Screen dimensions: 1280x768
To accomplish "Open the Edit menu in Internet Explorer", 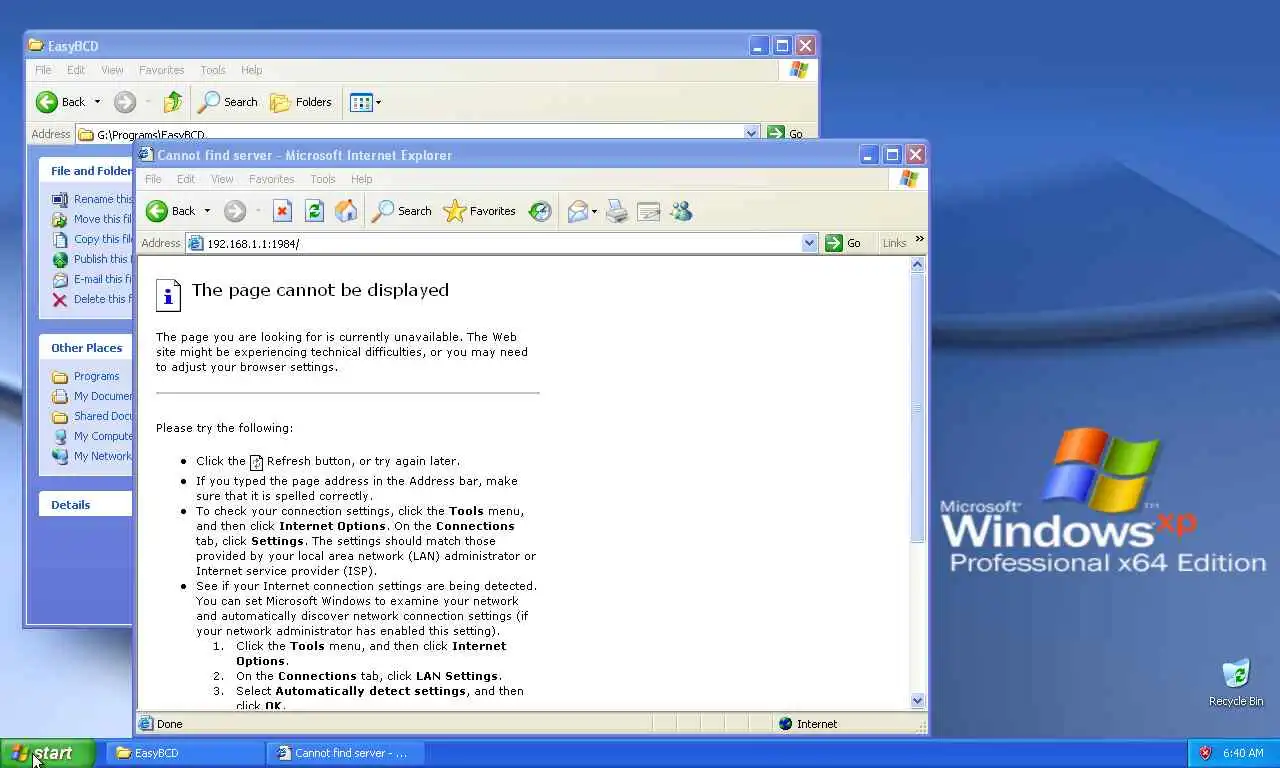I will (x=186, y=179).
